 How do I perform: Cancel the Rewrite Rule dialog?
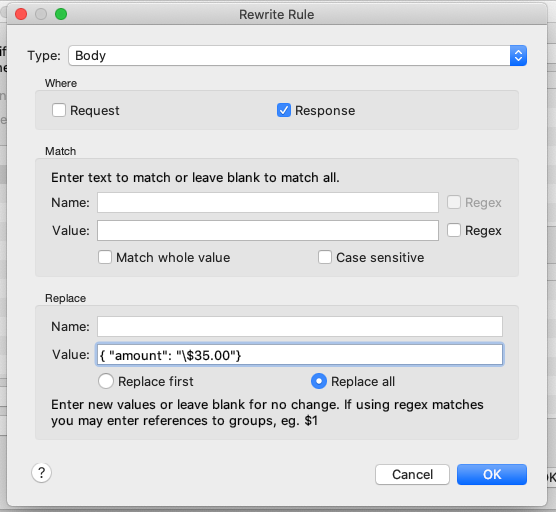click(412, 474)
